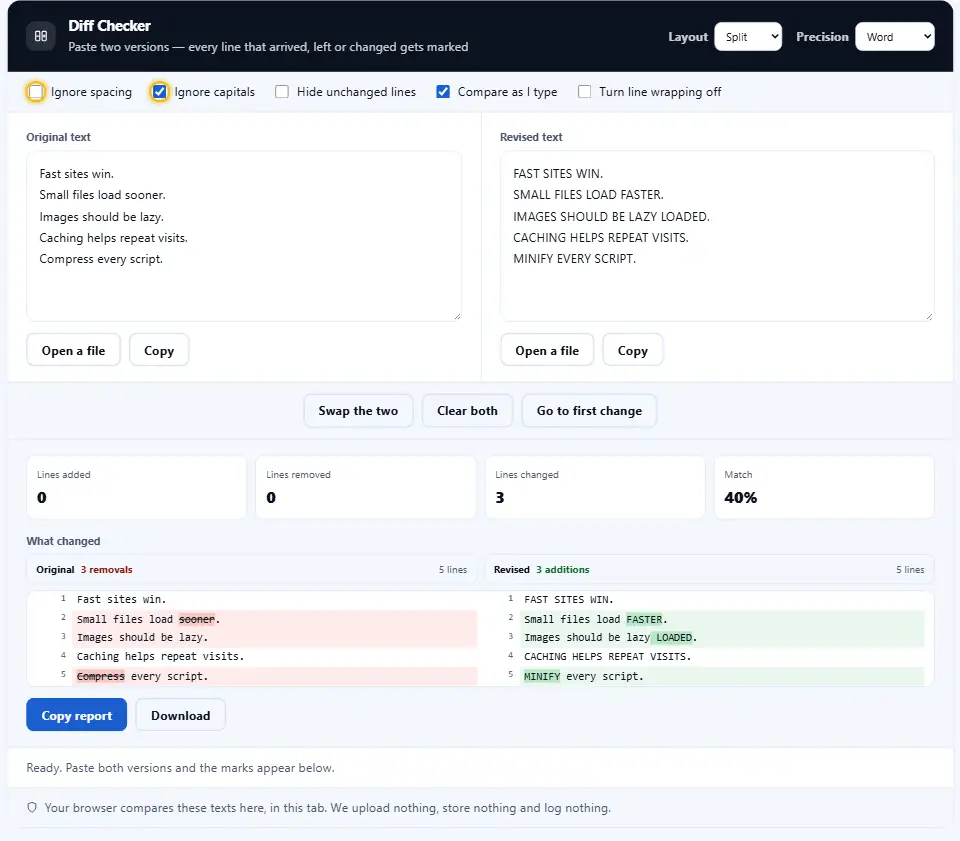Copy the Revised text
This screenshot has height=841, width=960.
pyautogui.click(x=632, y=350)
